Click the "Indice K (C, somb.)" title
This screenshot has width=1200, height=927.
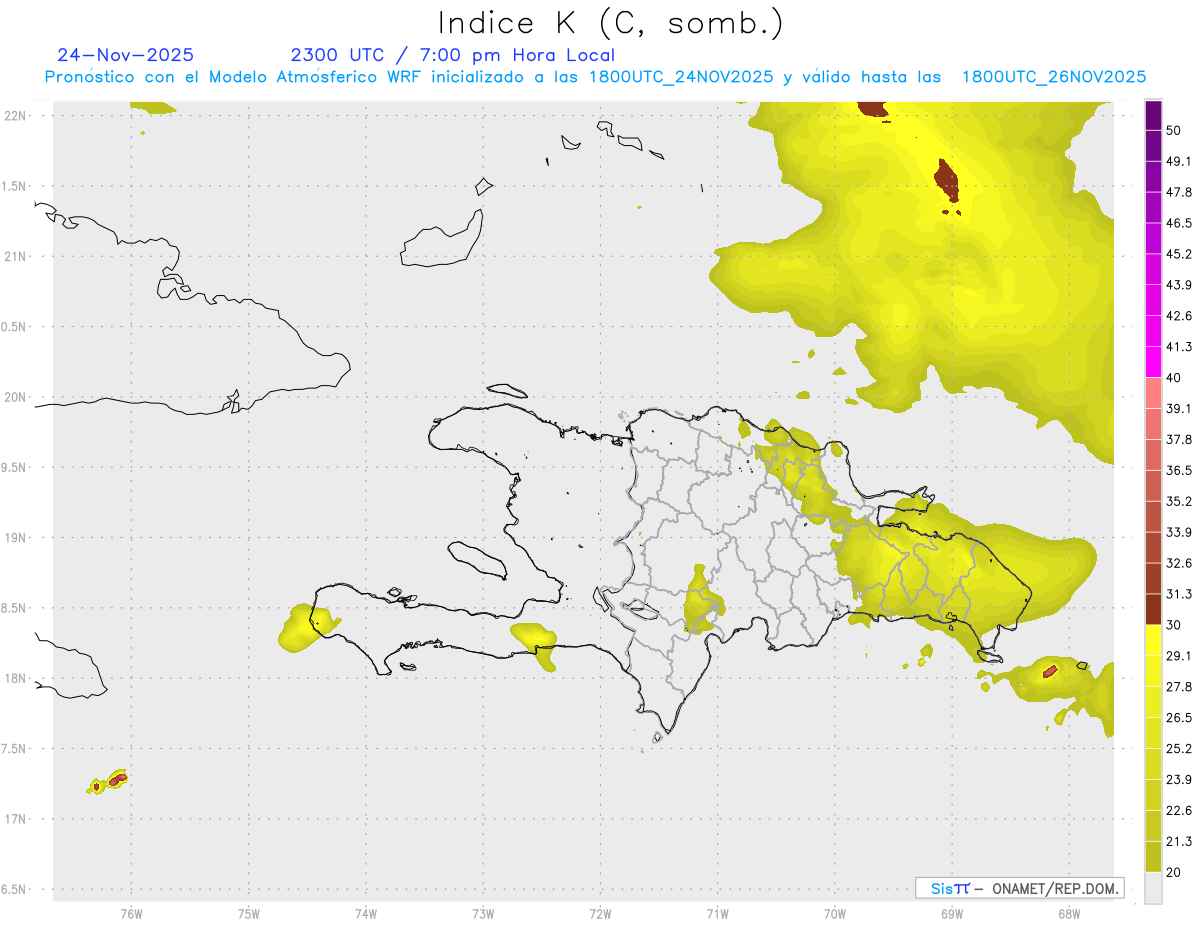[611, 23]
